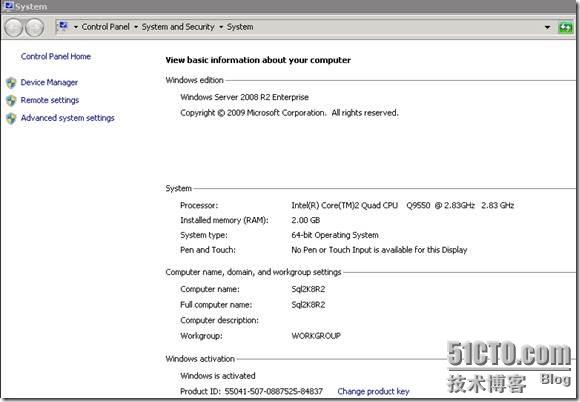Screen dimensions: 580x402
Task: Open the address bar history dropdown arrow
Action: point(547,27)
